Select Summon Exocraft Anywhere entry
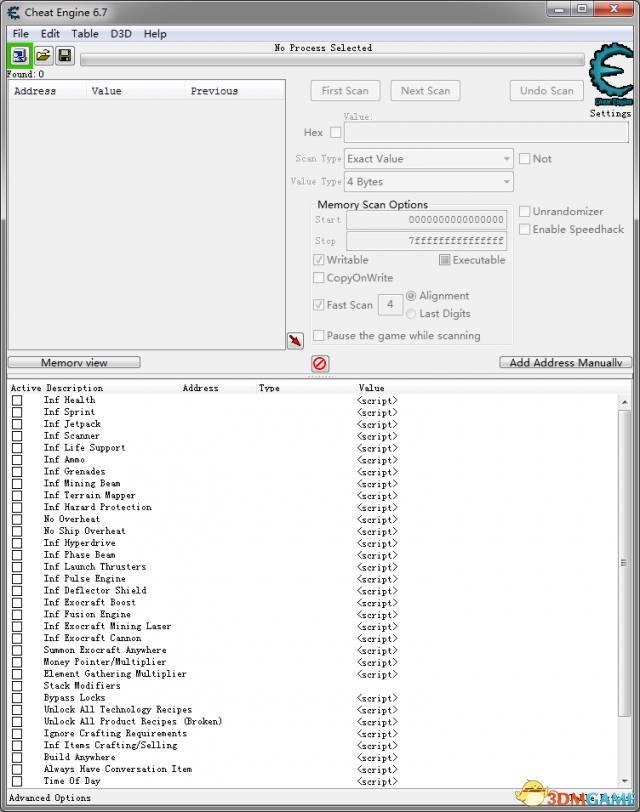The height and width of the screenshot is (812, 640). coord(105,650)
